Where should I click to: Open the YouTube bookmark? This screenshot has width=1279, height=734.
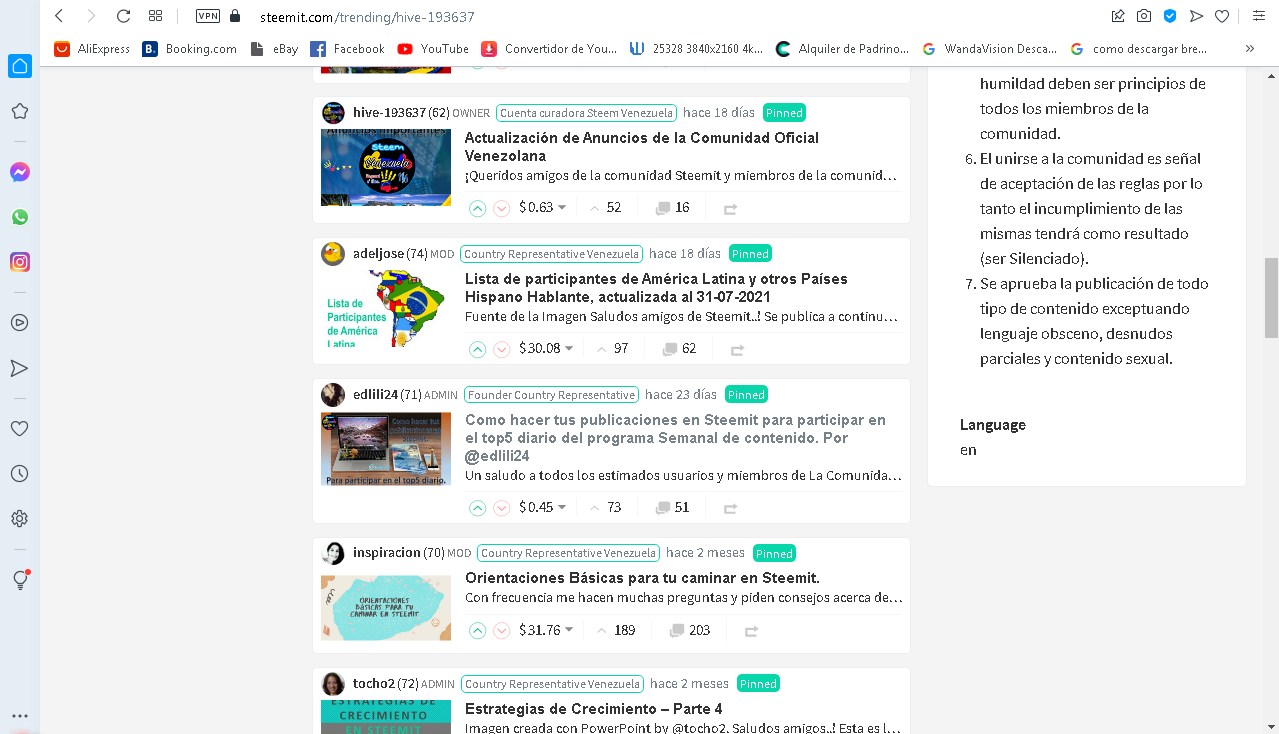point(433,48)
